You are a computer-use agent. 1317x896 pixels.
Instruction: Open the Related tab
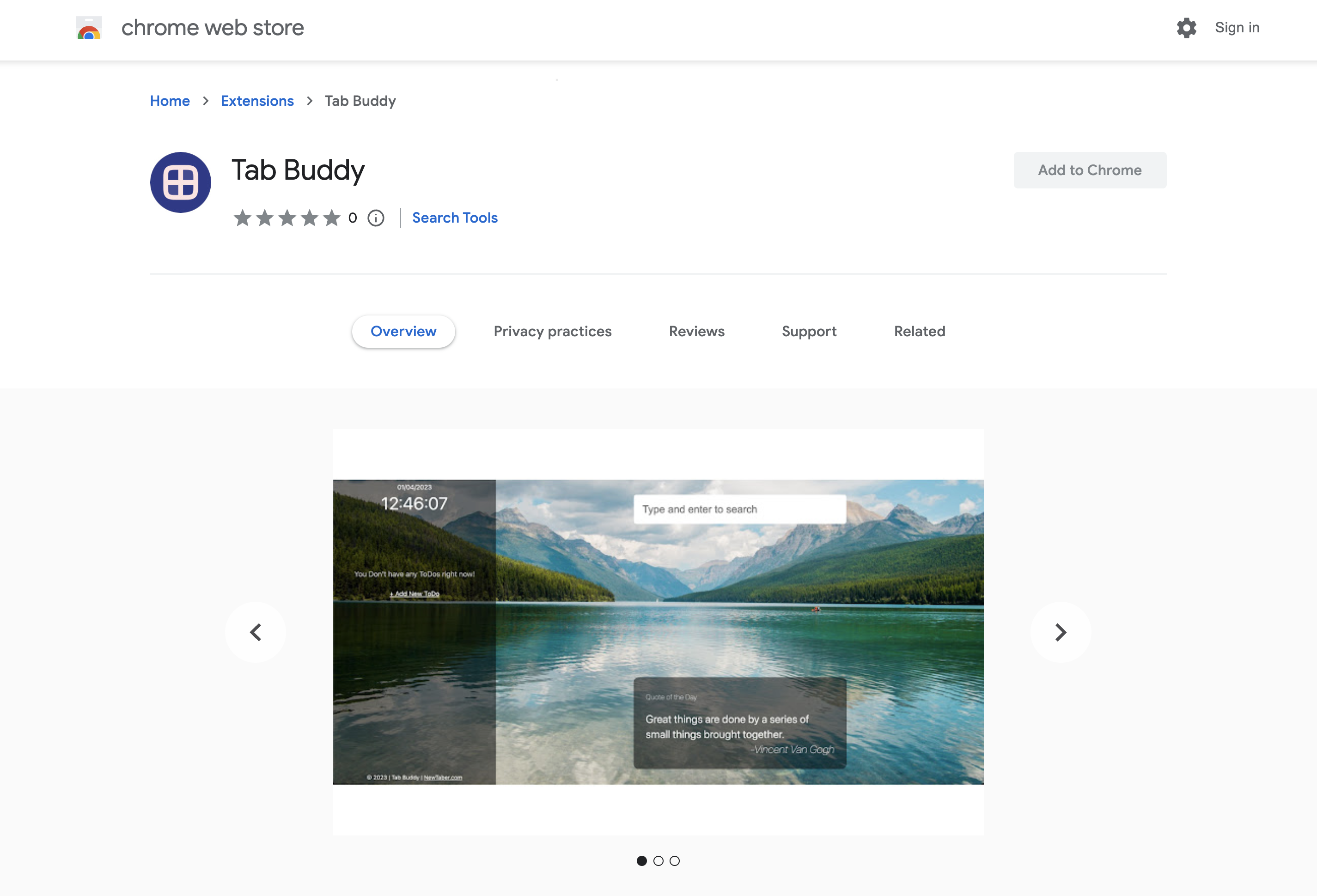point(919,331)
